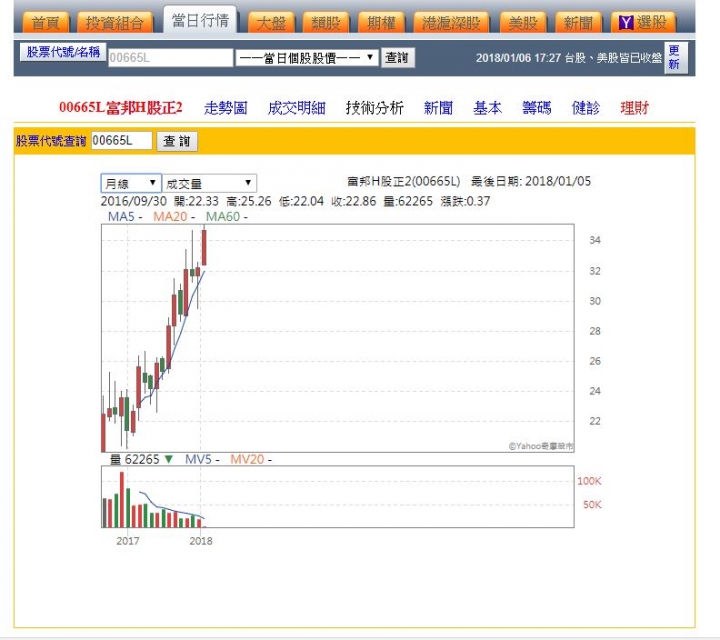
Task: Switch to the 投資組合 tab
Action: (x=114, y=22)
